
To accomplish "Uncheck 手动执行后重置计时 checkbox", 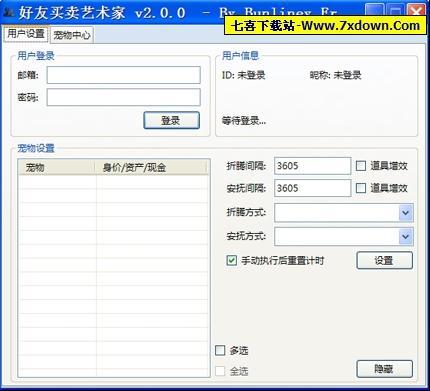I will click(x=232, y=260).
